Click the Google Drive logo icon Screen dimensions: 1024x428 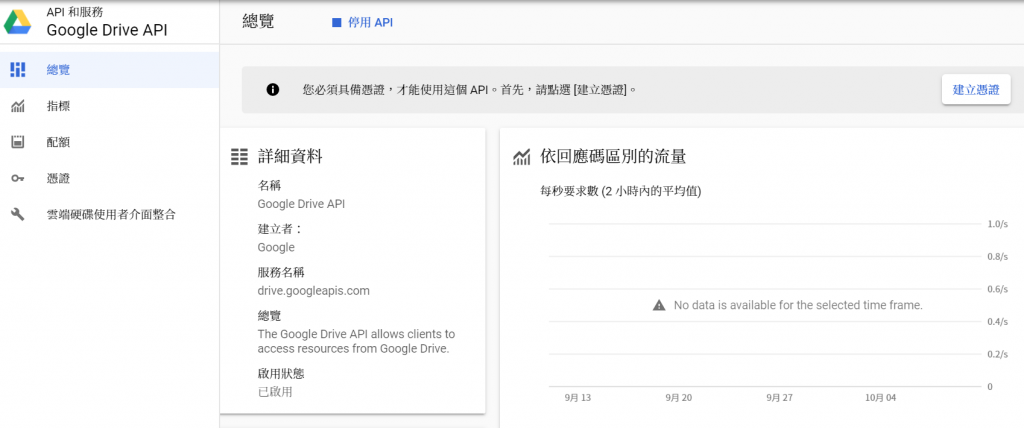[18, 22]
